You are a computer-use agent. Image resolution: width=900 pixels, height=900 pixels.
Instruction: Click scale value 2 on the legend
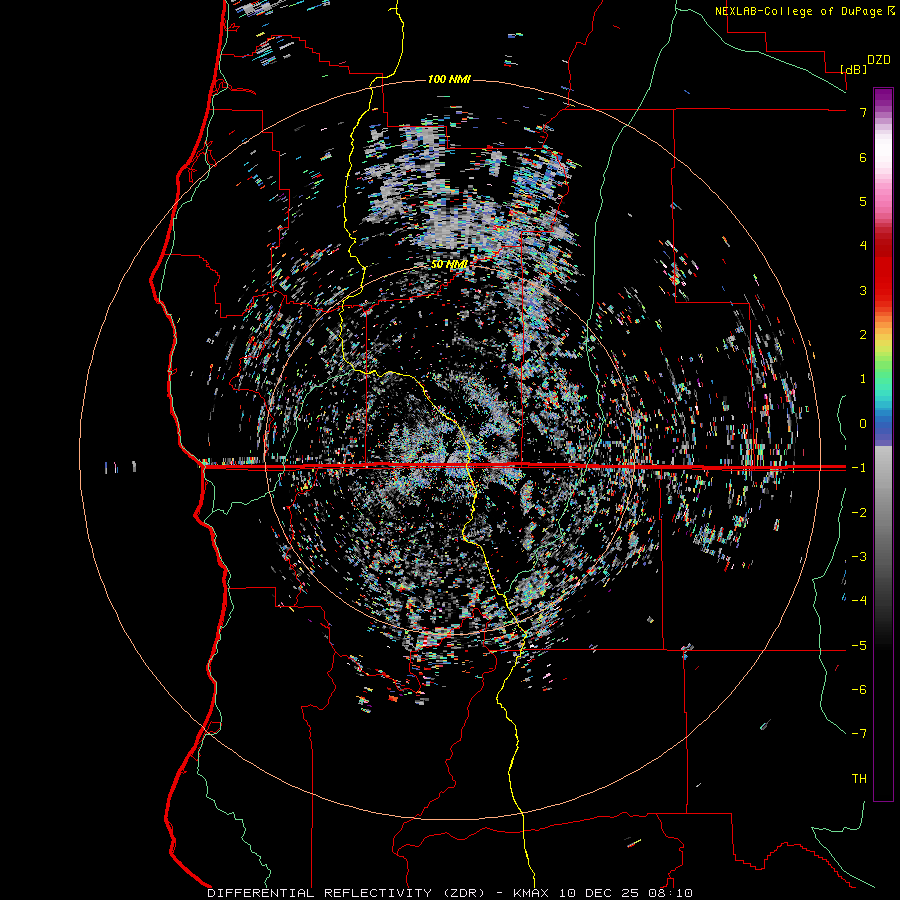tap(863, 335)
